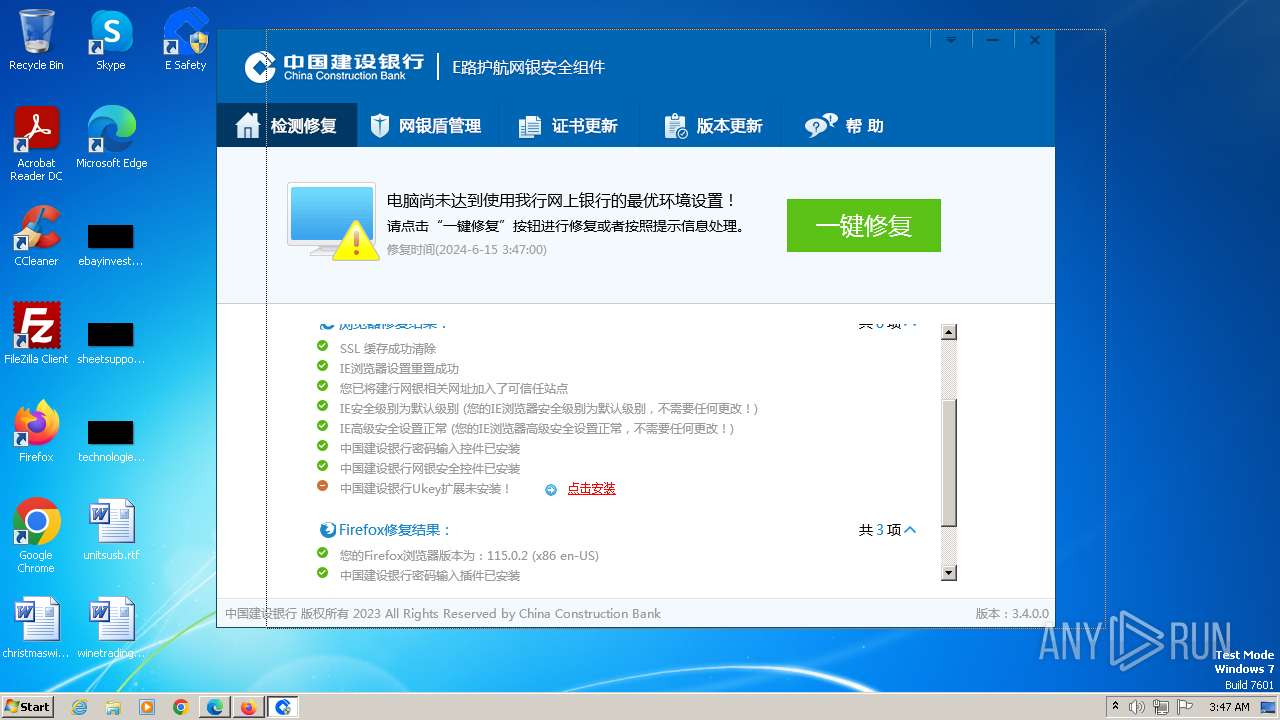Open the Edge taskbar icon

(x=215, y=707)
